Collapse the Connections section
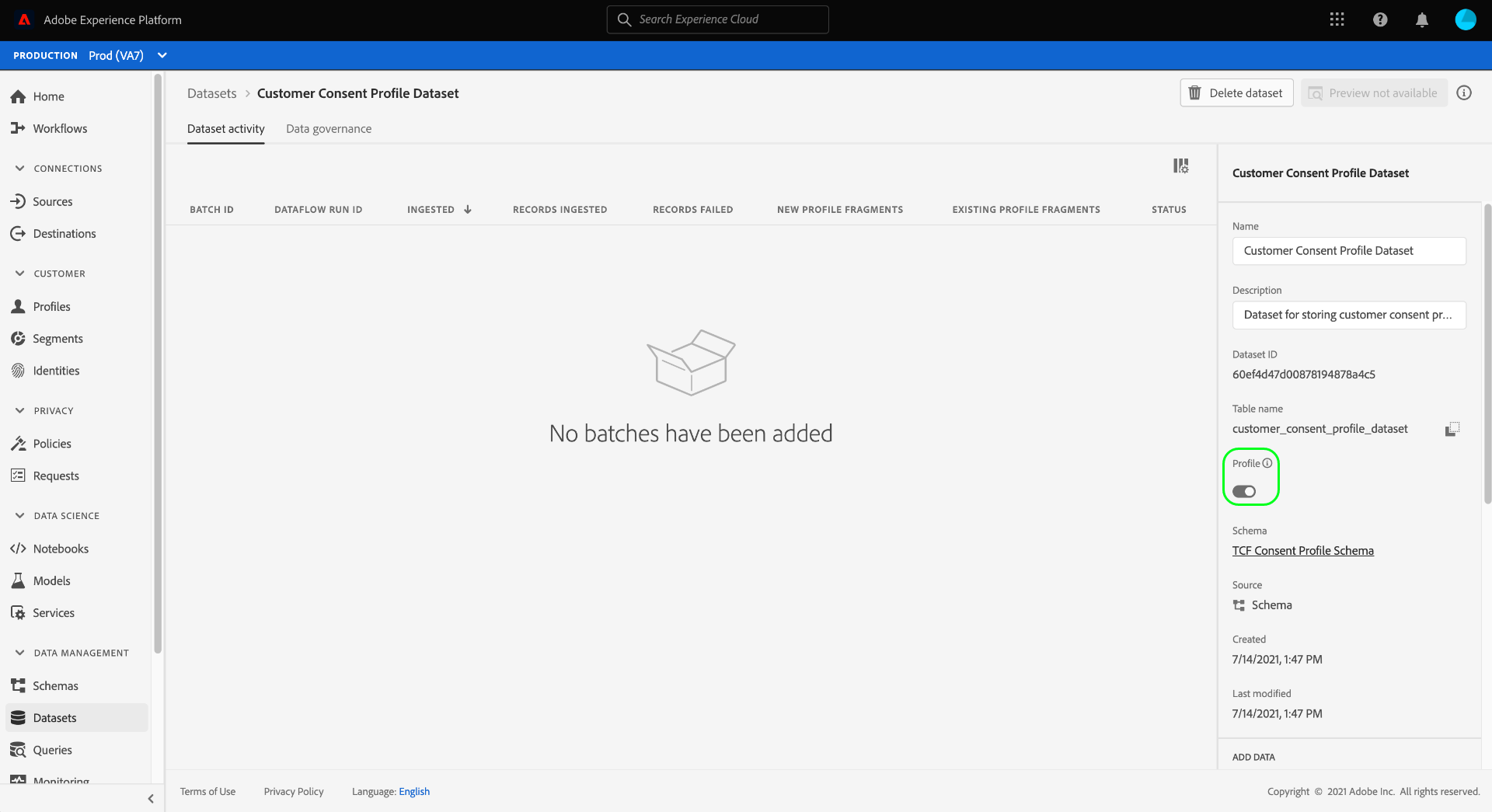This screenshot has width=1492, height=812. (x=20, y=168)
